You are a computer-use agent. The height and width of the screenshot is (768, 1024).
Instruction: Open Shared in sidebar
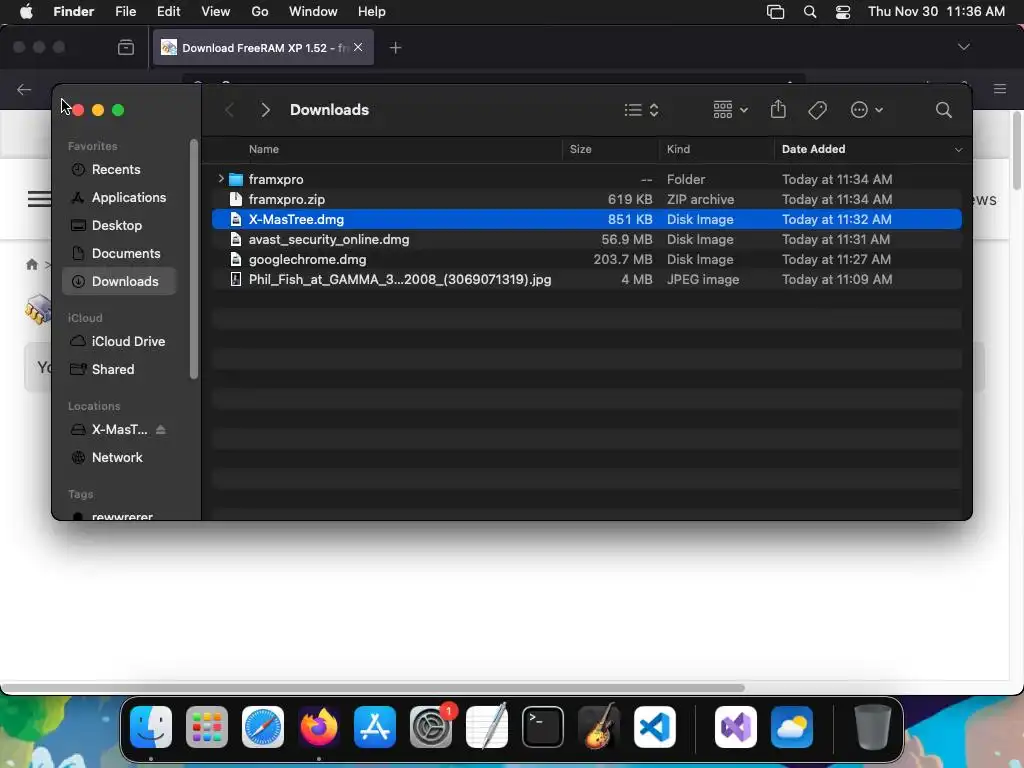click(x=120, y=370)
